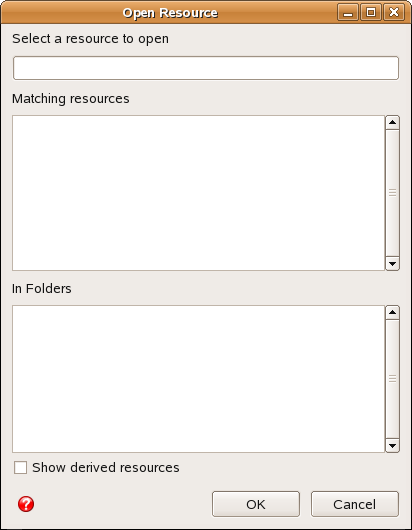
Task: Click inside the empty Matching resources list
Action: [x=198, y=193]
